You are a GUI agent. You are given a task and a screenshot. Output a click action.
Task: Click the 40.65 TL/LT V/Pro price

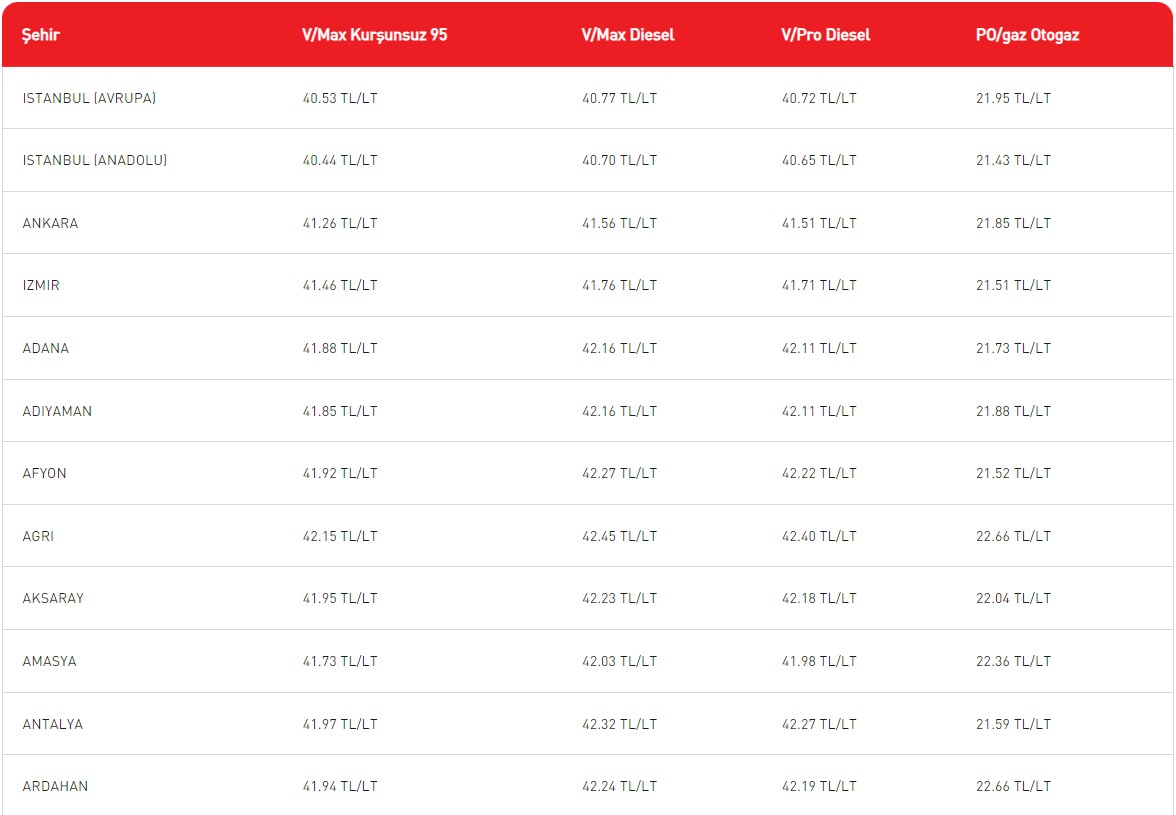[x=819, y=160]
